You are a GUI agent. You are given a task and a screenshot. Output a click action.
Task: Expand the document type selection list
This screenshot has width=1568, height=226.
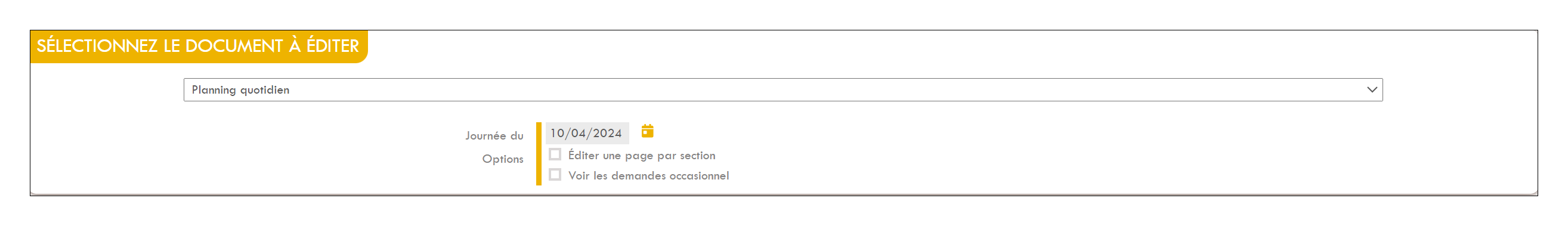click(x=783, y=89)
